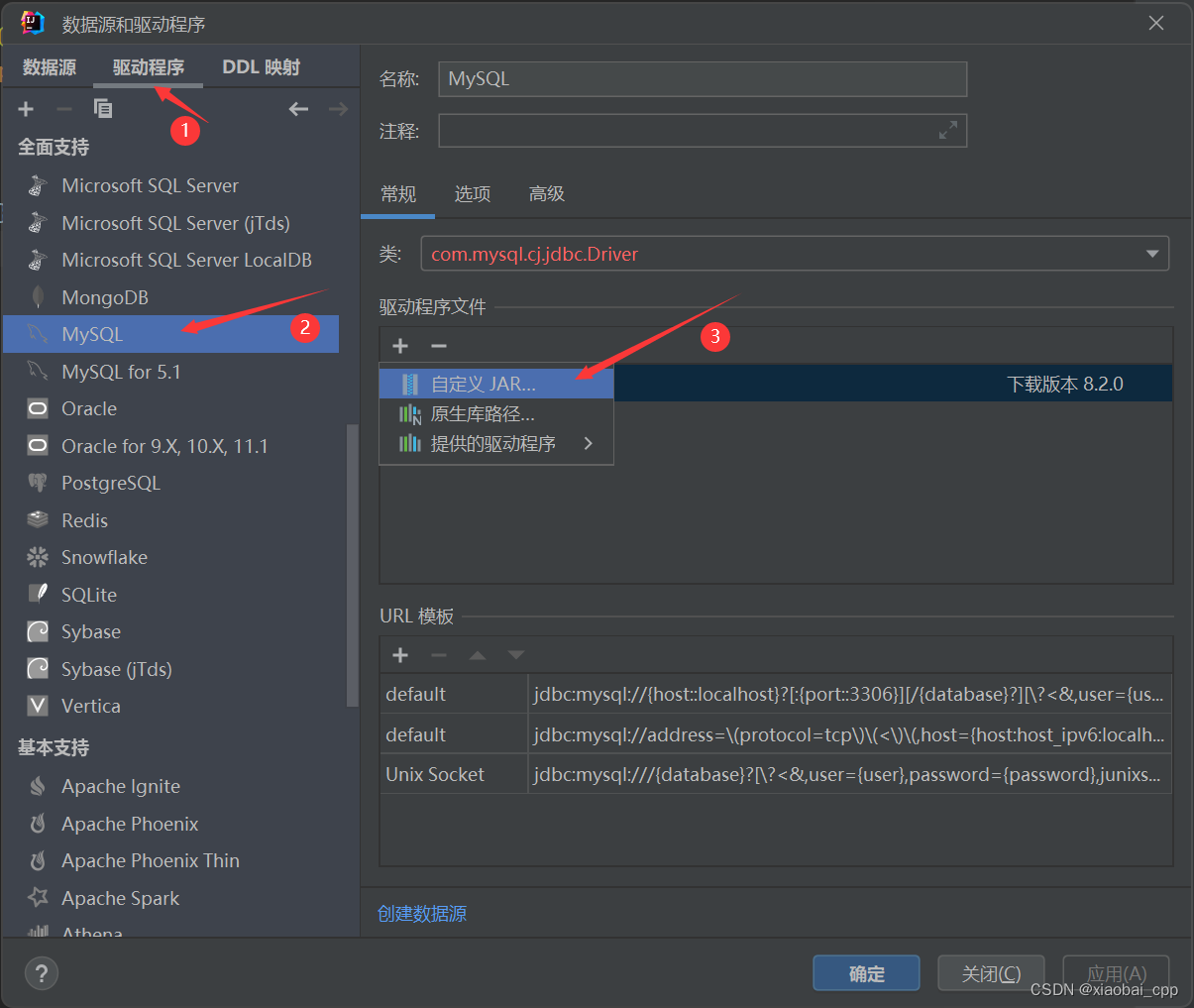The height and width of the screenshot is (1008, 1194).
Task: Click the Apache Spark star icon
Action: [38, 898]
